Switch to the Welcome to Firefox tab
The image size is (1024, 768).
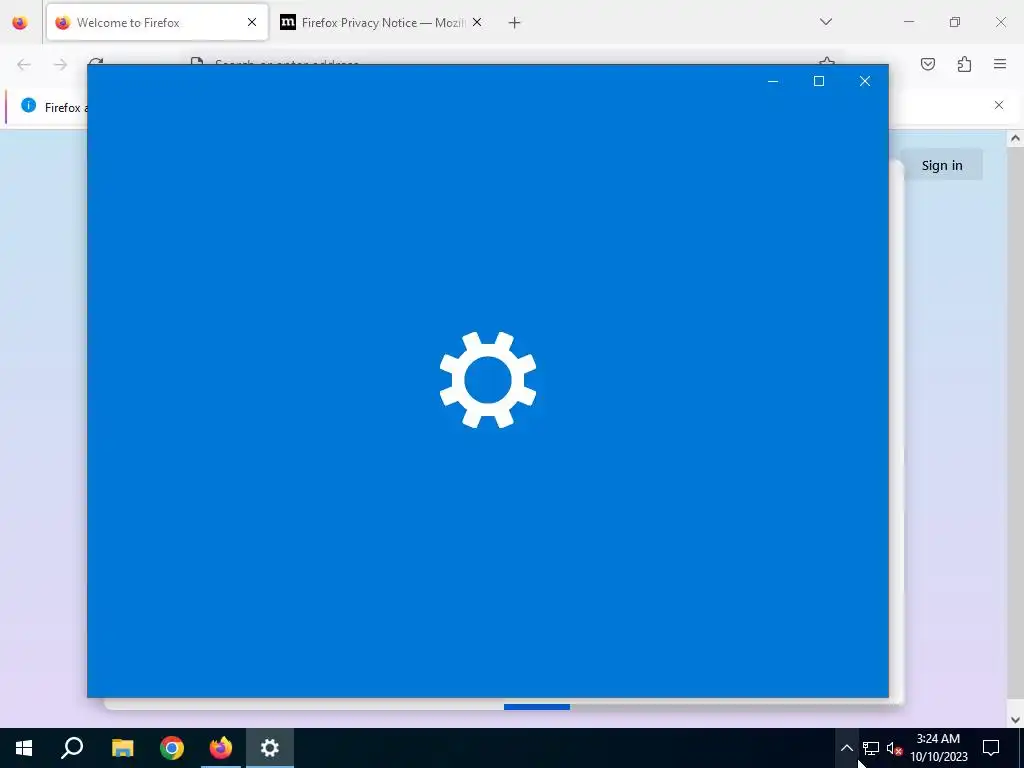[x=157, y=22]
